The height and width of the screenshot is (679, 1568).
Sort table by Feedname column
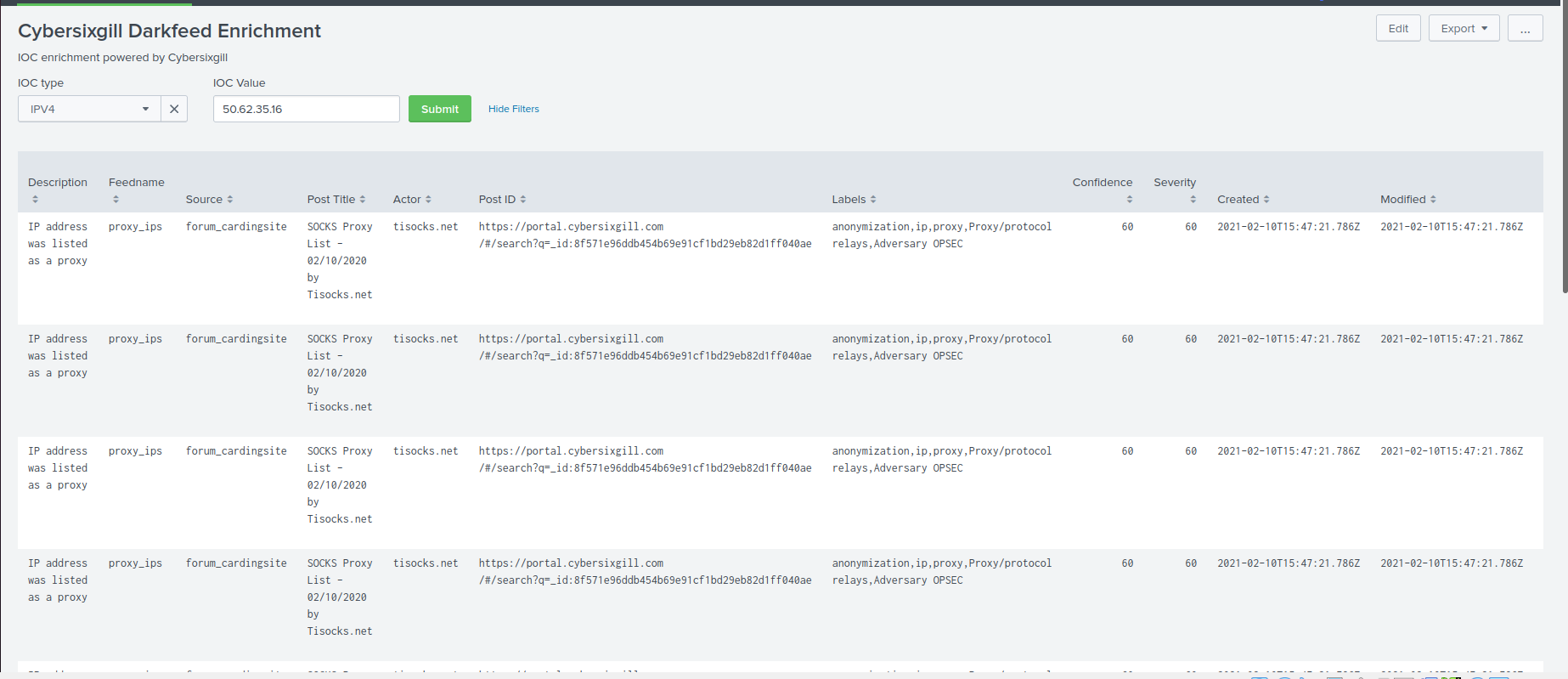[137, 190]
